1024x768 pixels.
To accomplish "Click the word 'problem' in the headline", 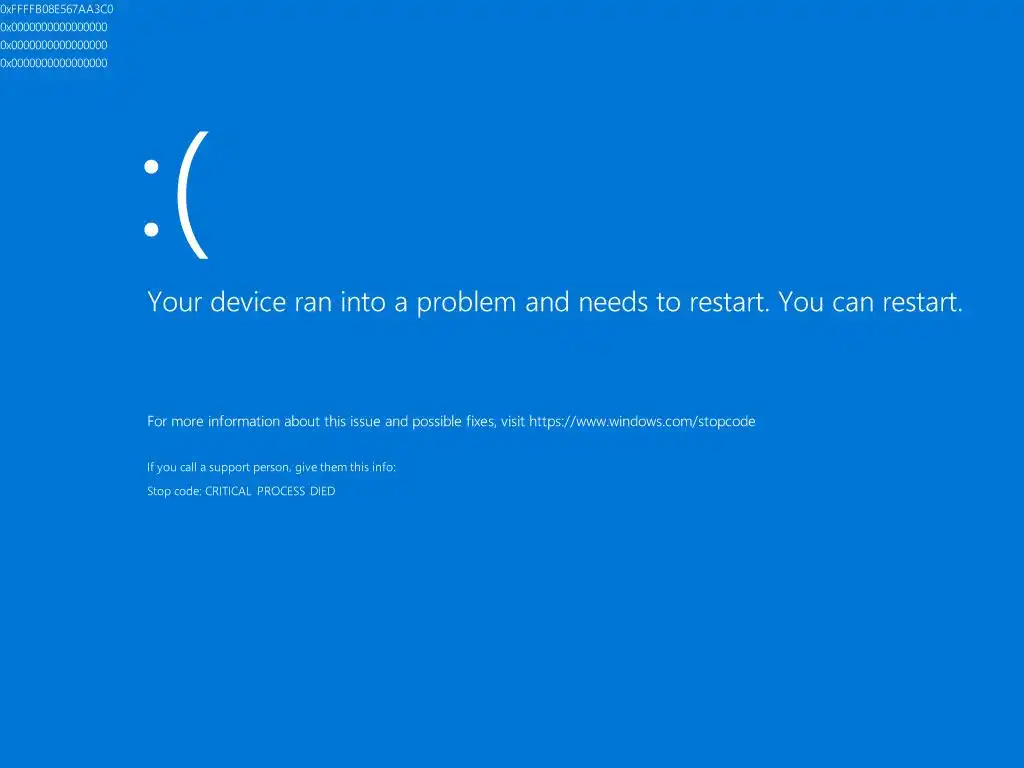I will pyautogui.click(x=466, y=303).
